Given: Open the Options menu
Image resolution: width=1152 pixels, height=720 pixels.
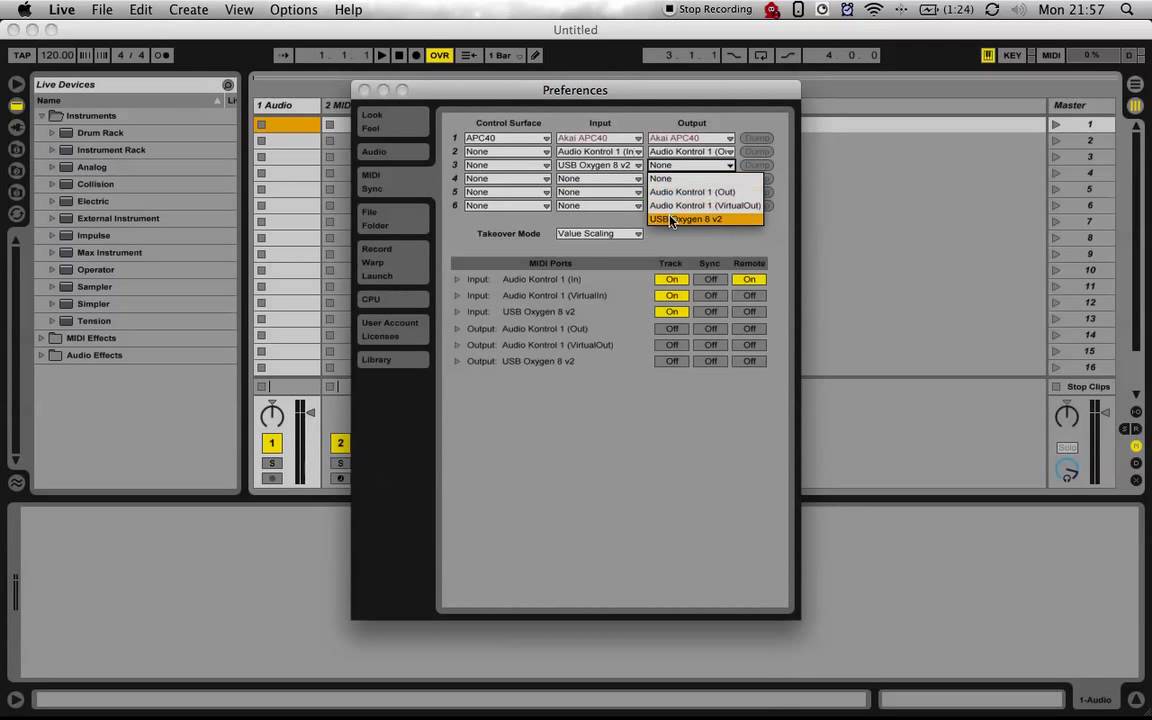Looking at the screenshot, I should pos(293,10).
